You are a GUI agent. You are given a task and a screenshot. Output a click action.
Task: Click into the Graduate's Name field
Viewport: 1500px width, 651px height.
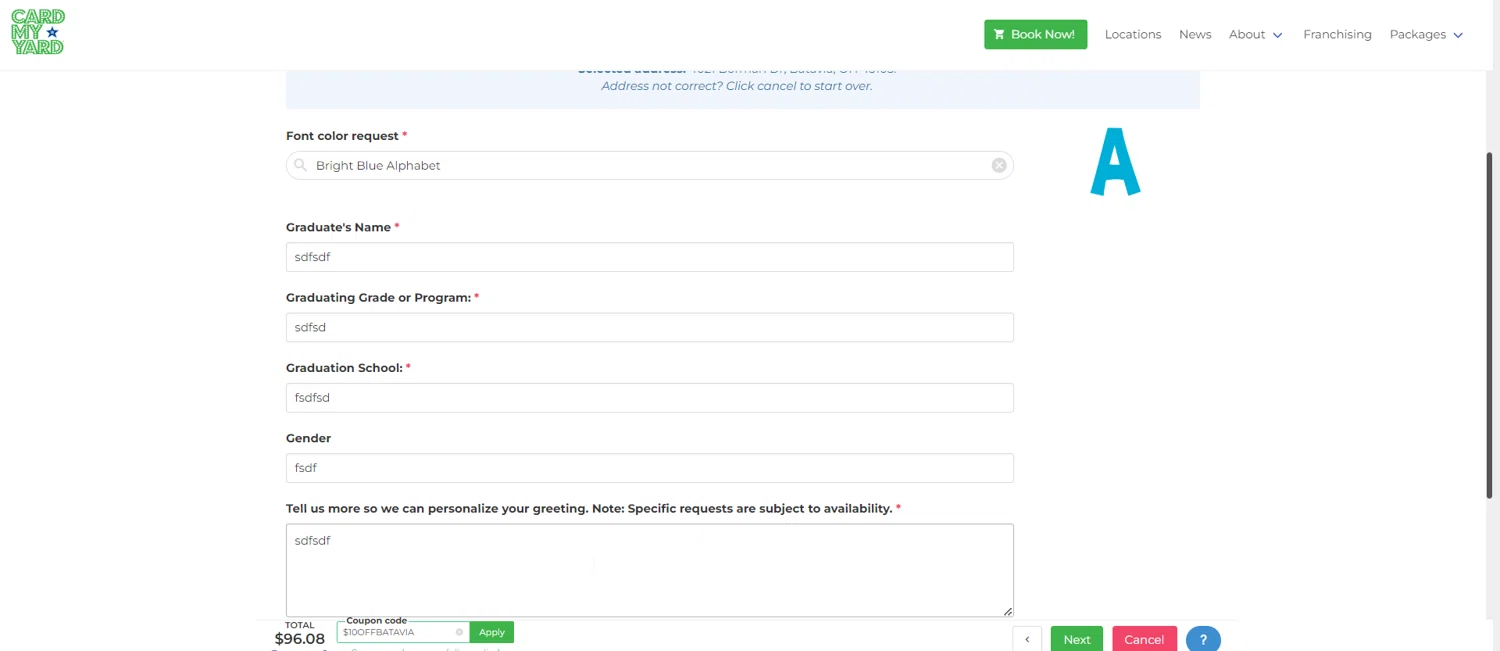[650, 257]
